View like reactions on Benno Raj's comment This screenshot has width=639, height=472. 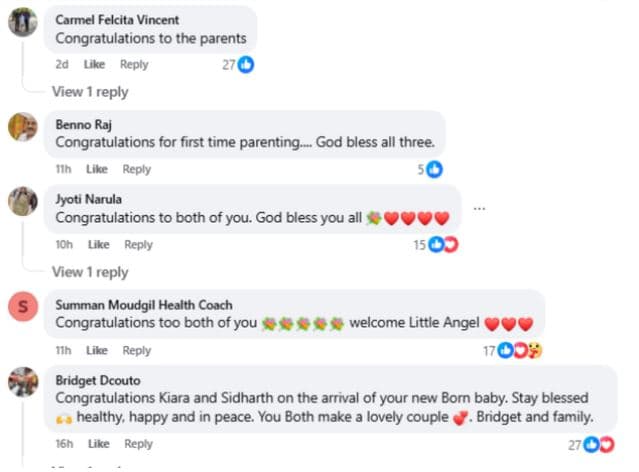(430, 169)
